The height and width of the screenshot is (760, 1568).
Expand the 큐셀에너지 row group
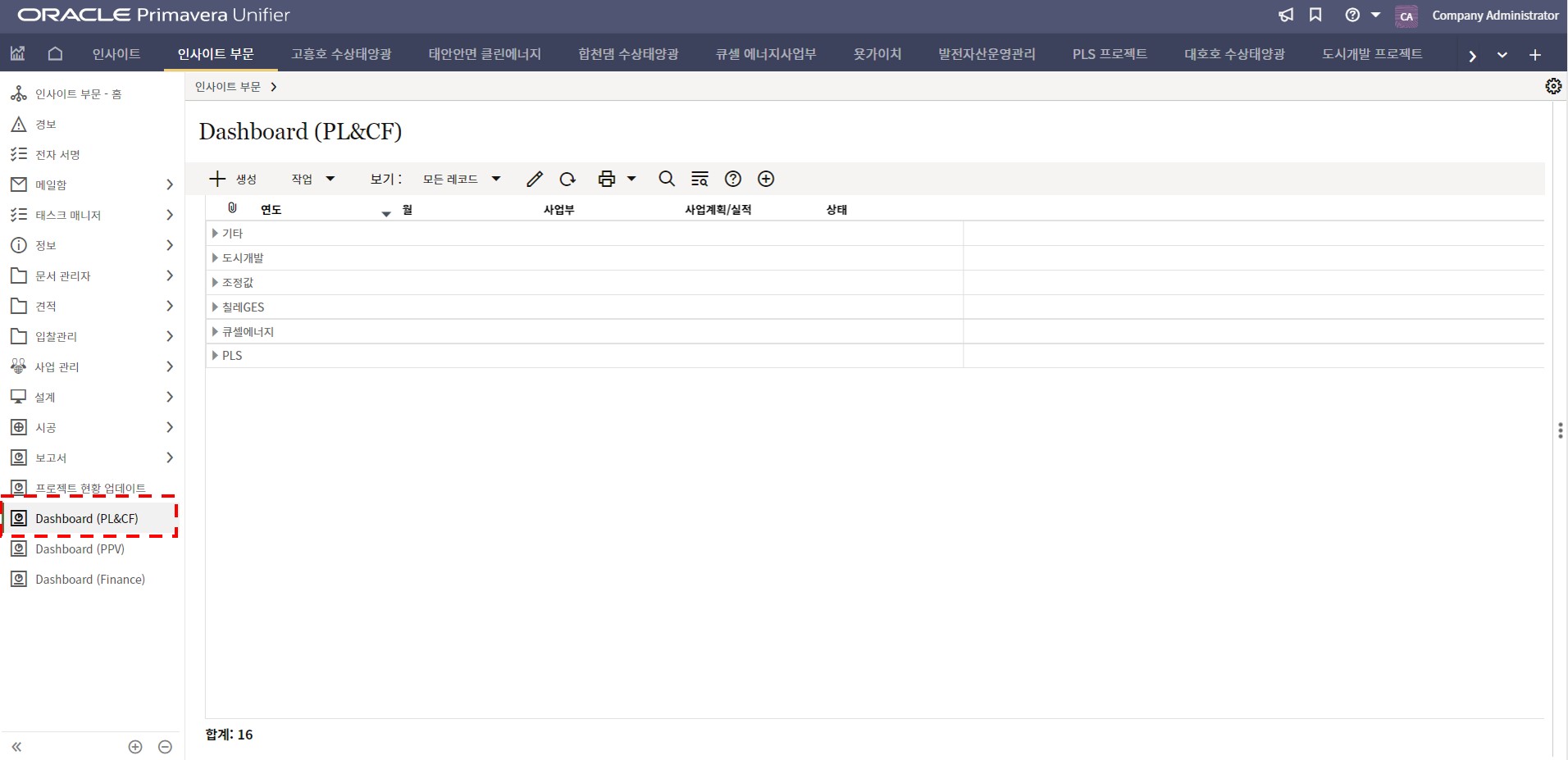click(x=215, y=332)
